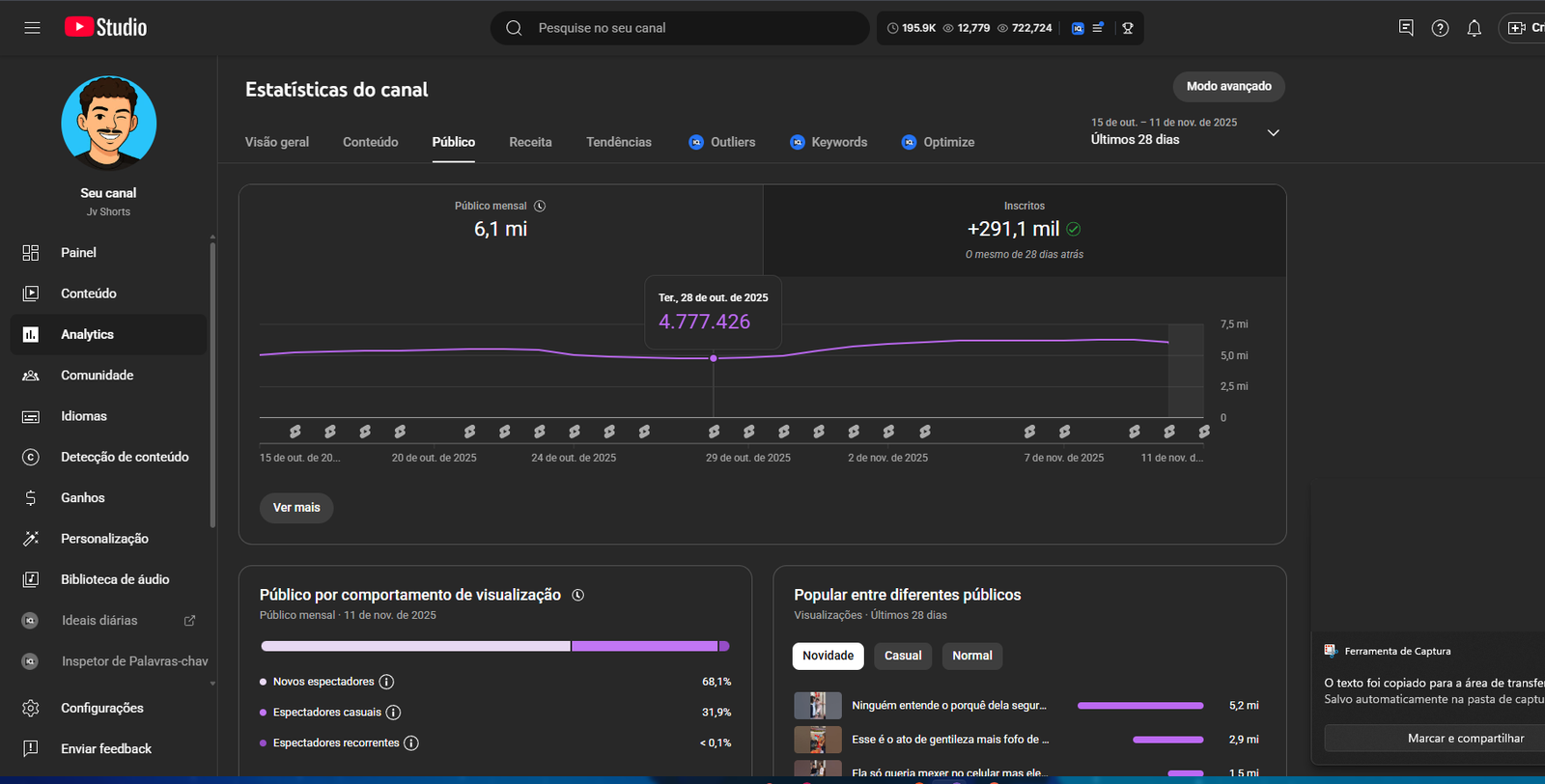Image resolution: width=1545 pixels, height=784 pixels.
Task: Expand the Últimos 28 dias date dropdown
Action: coord(1273,132)
